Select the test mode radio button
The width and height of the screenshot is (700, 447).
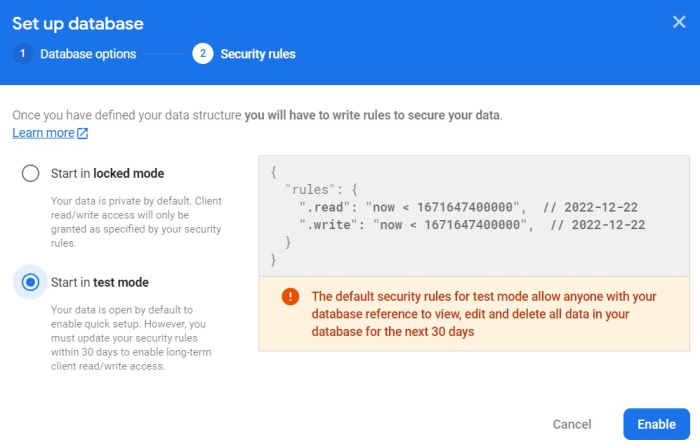click(x=31, y=282)
